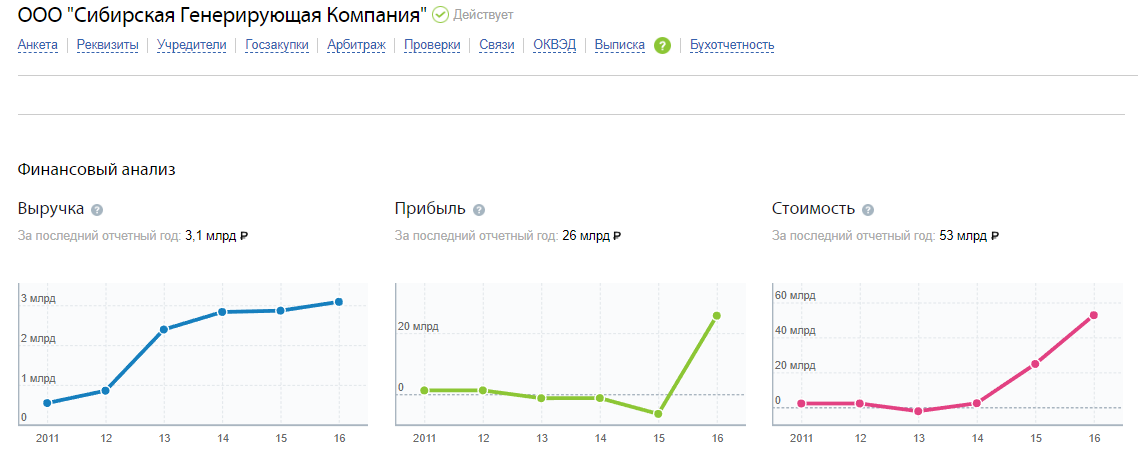Open the Анкета section

click(38, 45)
